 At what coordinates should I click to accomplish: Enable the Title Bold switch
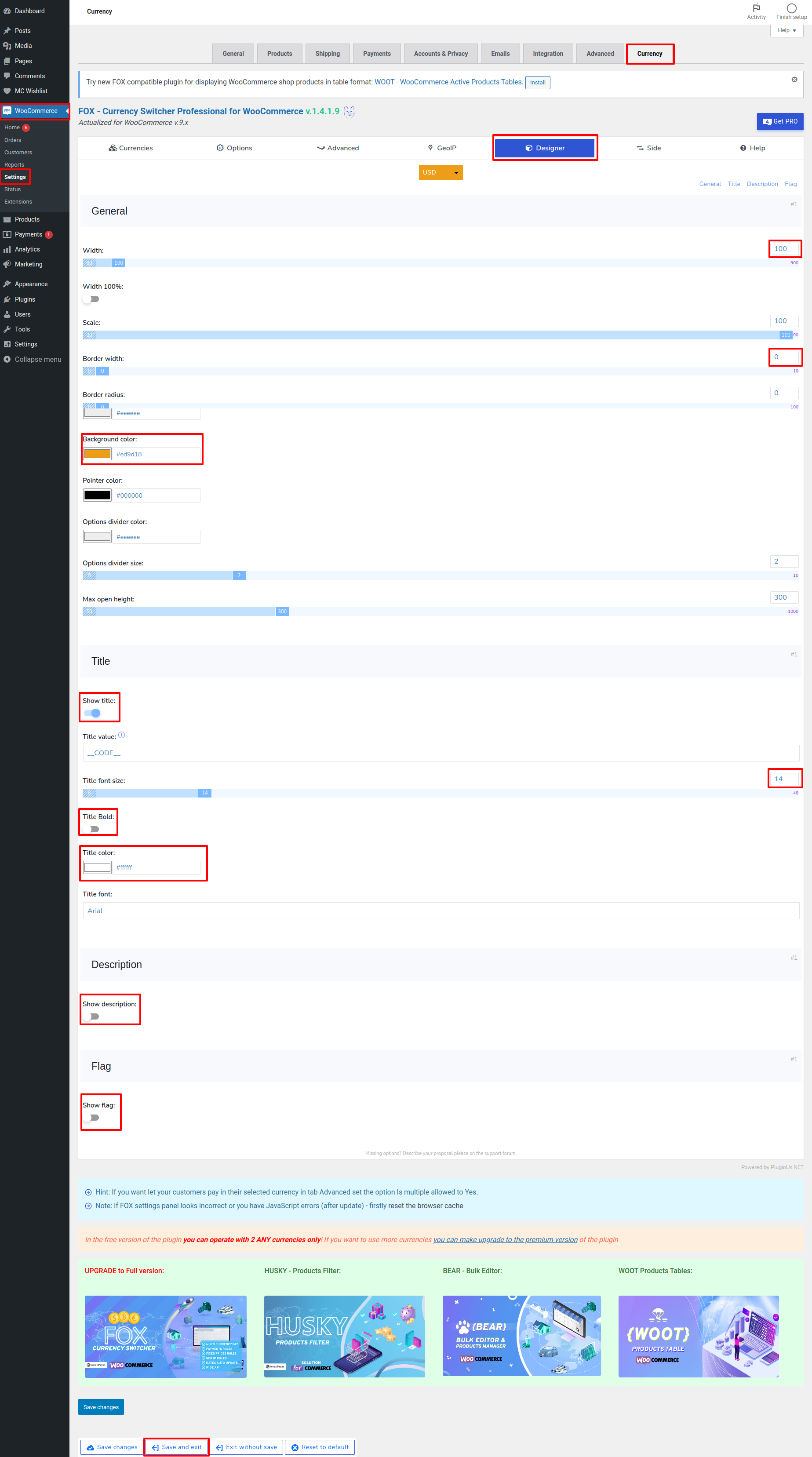[91, 829]
